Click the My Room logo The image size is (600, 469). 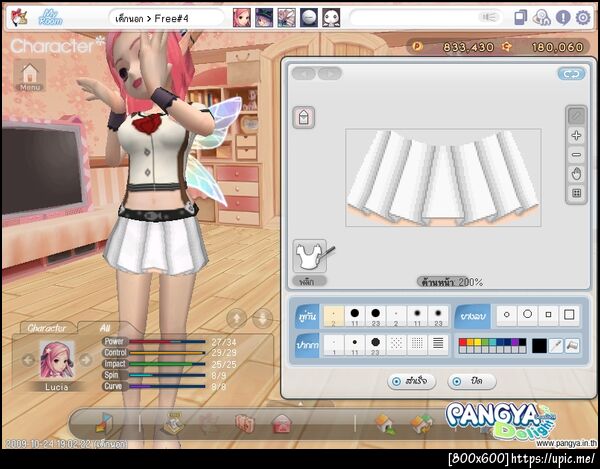coord(50,18)
